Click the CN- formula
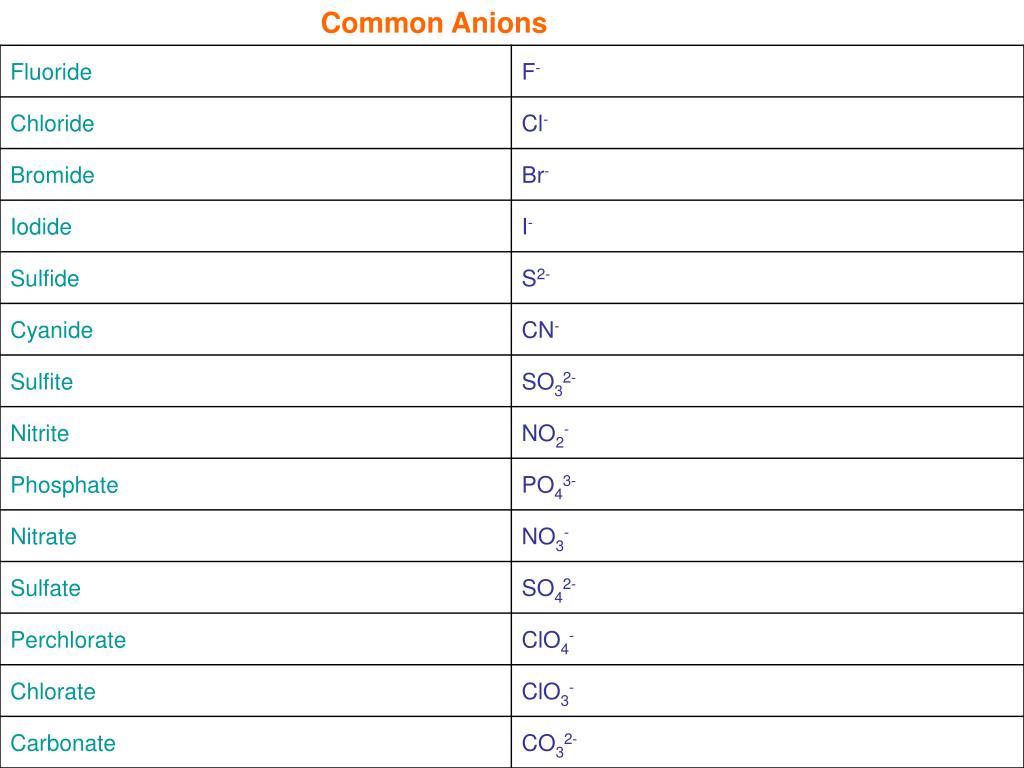This screenshot has height=768, width=1024. click(541, 329)
